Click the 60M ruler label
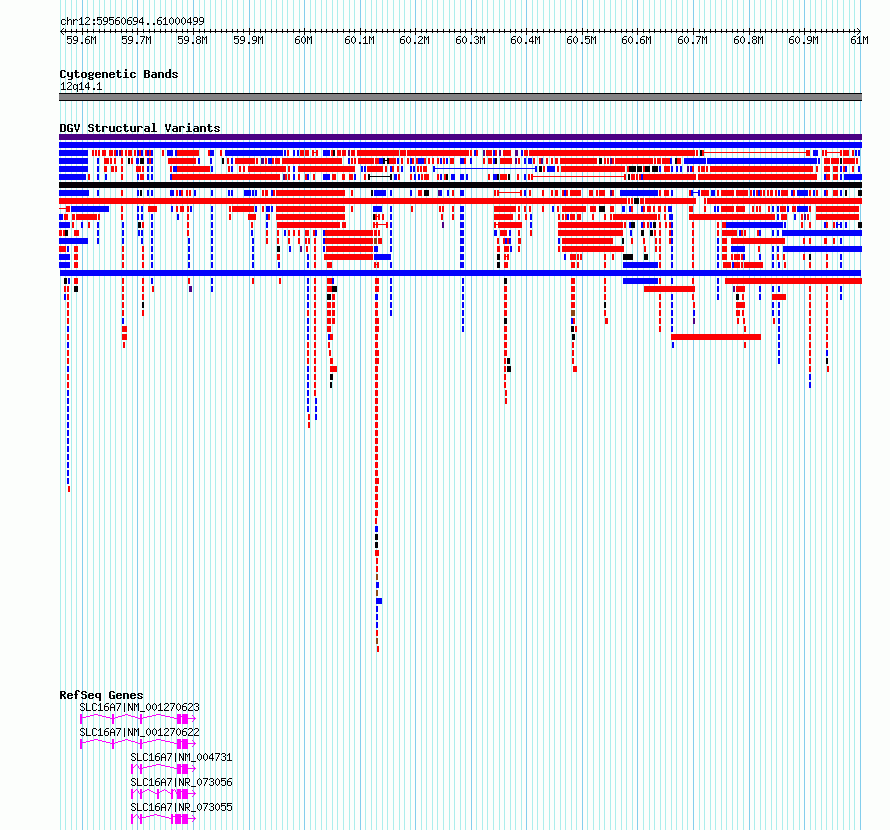This screenshot has height=830, width=890. pyautogui.click(x=304, y=40)
